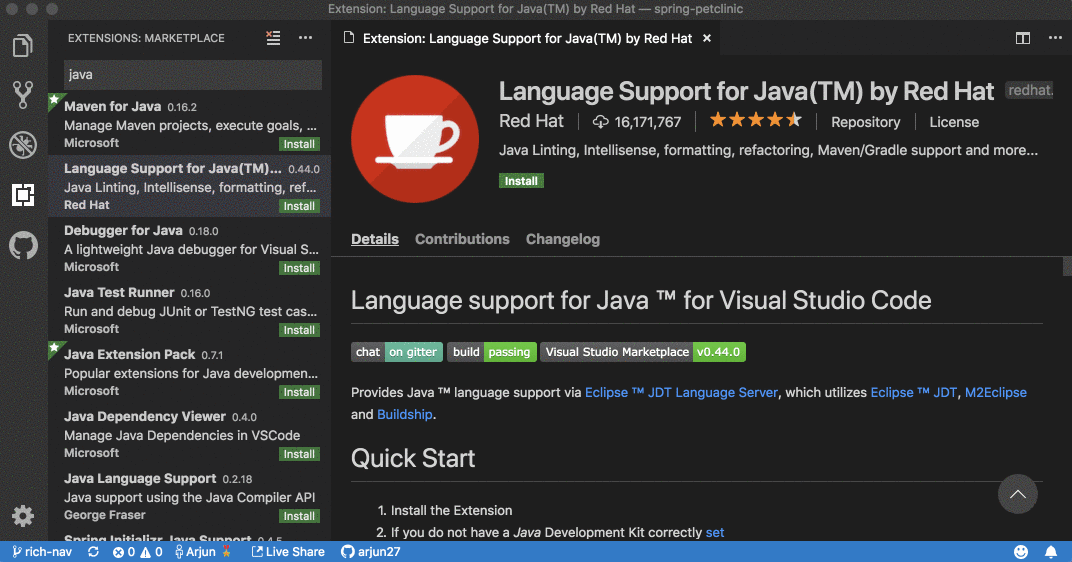Open the M2Eclipse link
Image resolution: width=1072 pixels, height=562 pixels.
click(995, 392)
